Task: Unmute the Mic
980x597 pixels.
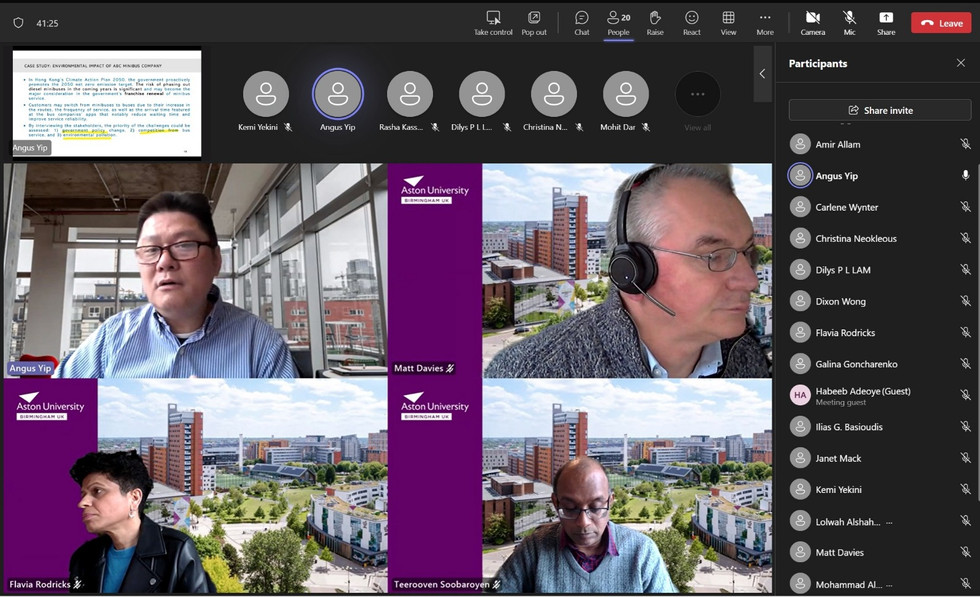Action: pyautogui.click(x=849, y=23)
